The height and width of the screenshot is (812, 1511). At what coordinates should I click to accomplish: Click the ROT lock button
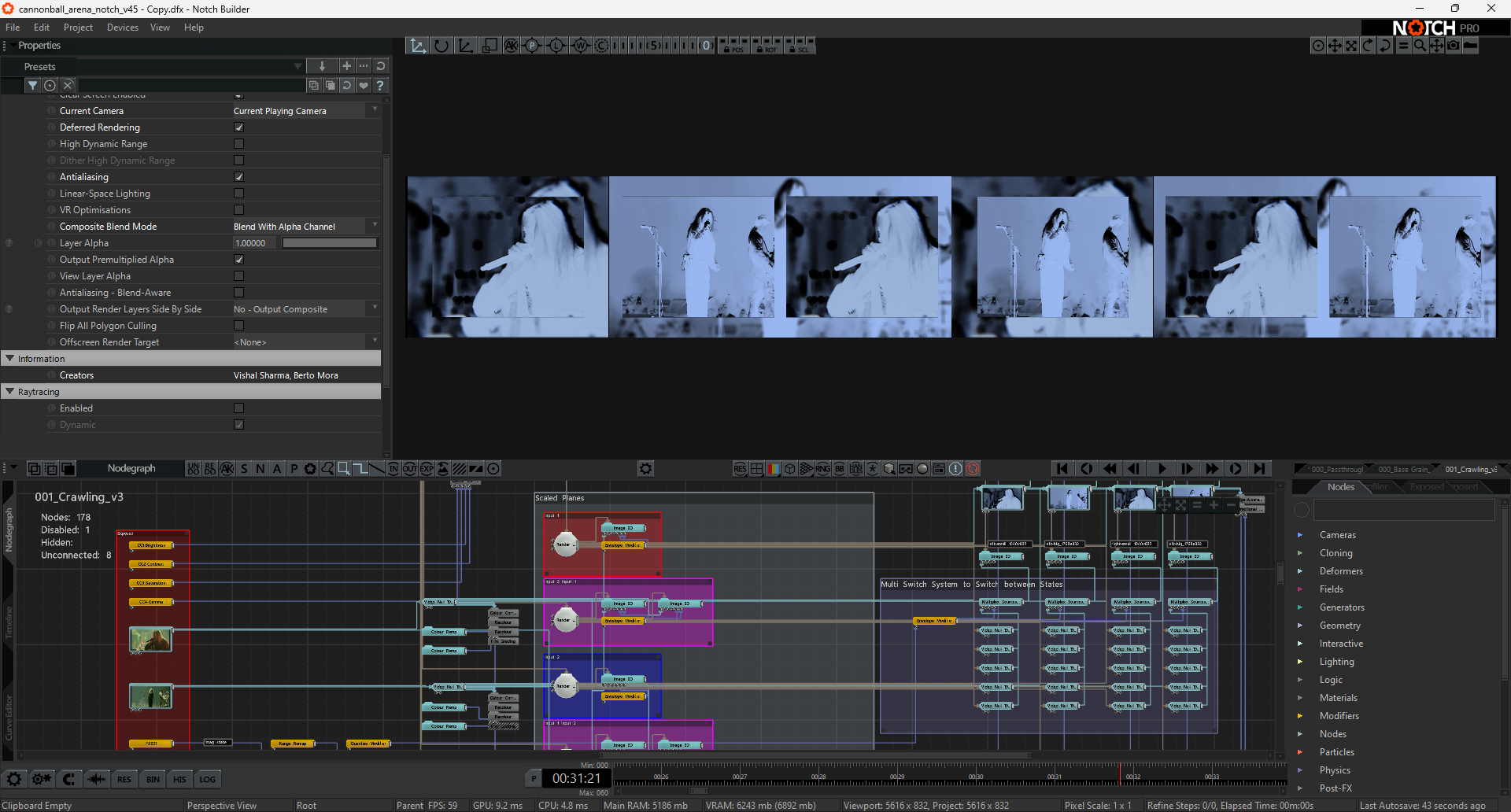(x=767, y=46)
